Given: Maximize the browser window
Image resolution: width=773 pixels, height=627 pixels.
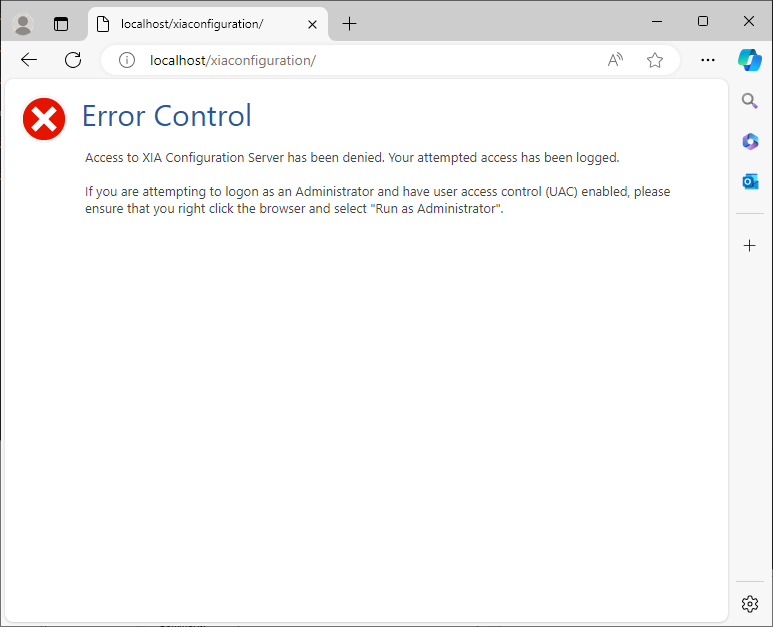Looking at the screenshot, I should [703, 21].
